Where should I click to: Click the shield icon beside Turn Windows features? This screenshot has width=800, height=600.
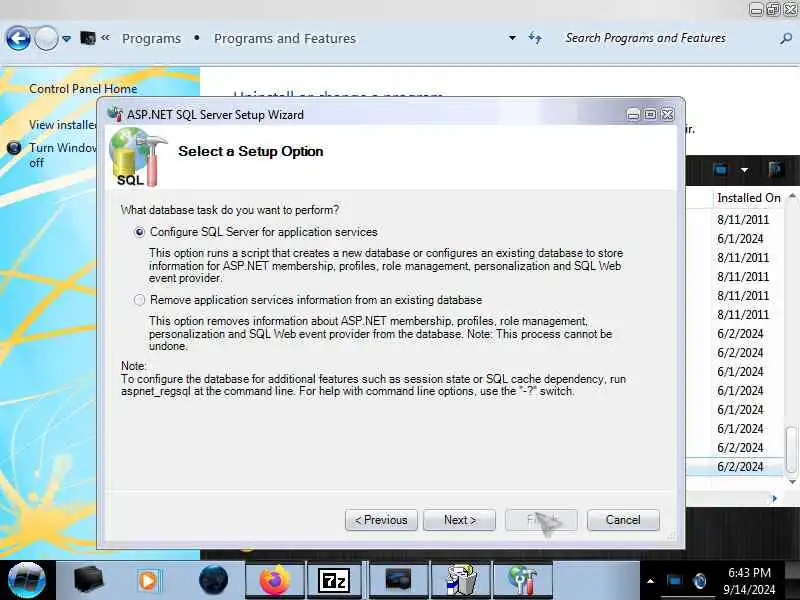(14, 148)
